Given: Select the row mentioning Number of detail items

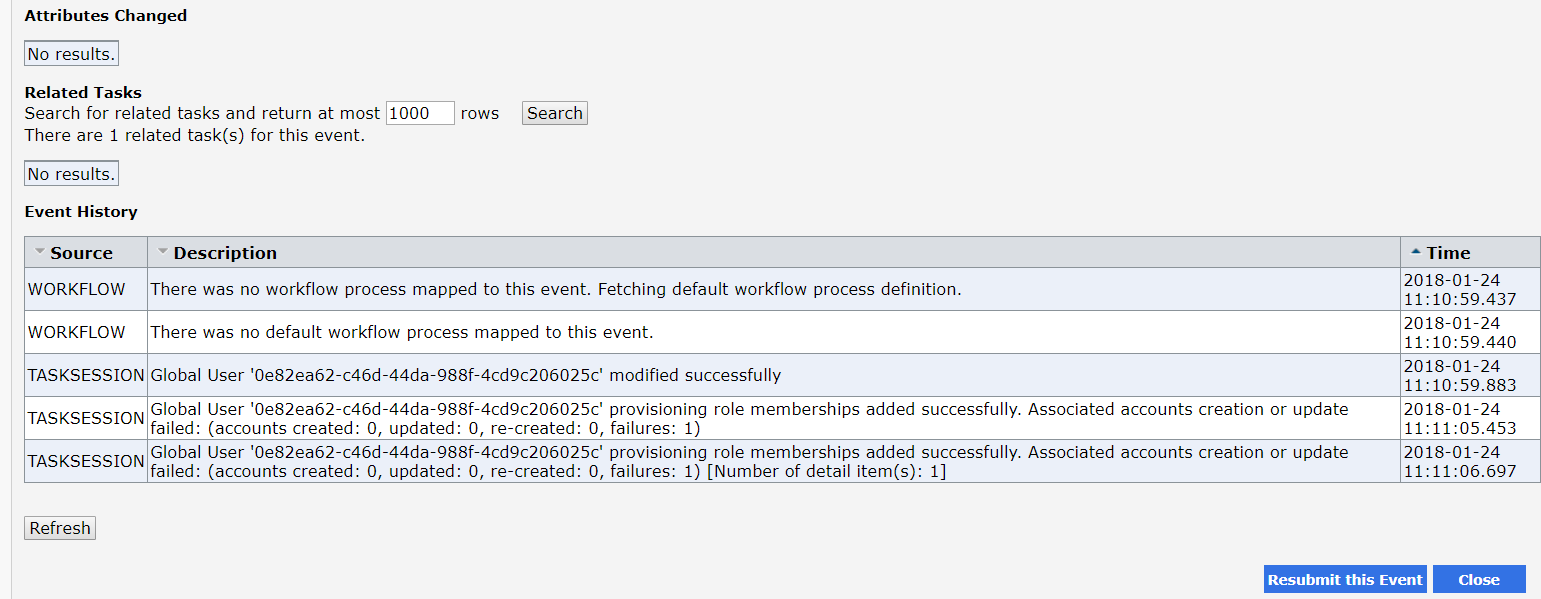Looking at the screenshot, I should (782, 461).
